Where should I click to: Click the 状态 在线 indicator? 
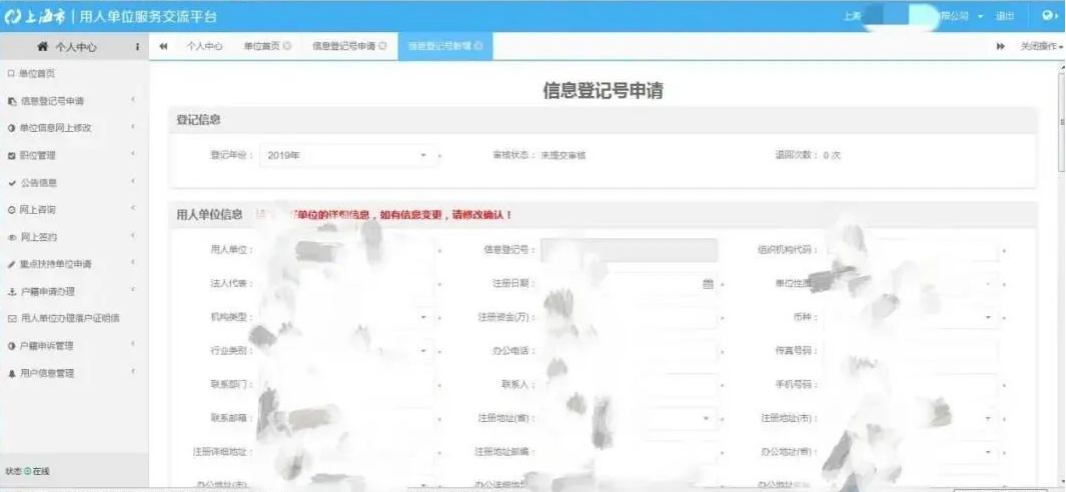coord(27,471)
